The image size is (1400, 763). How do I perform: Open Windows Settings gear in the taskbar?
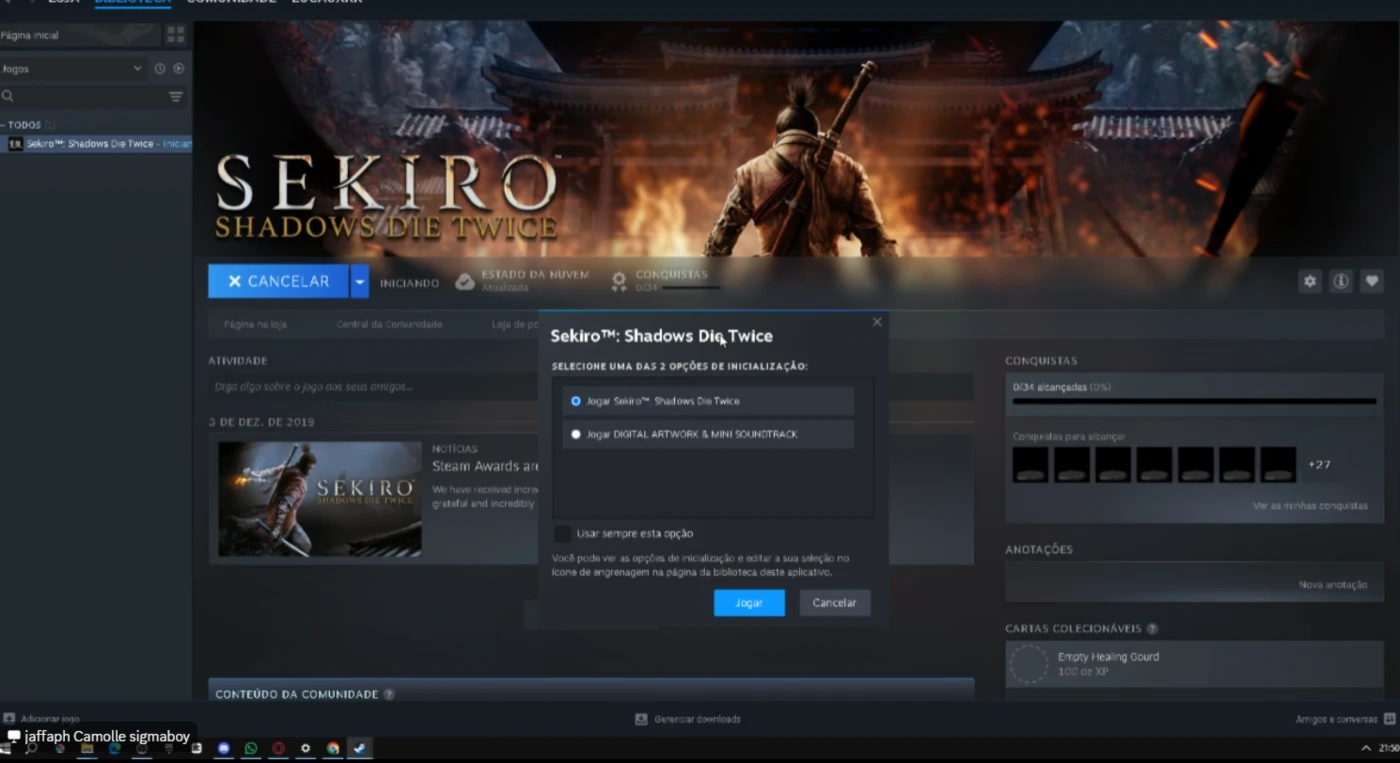pyautogui.click(x=305, y=748)
